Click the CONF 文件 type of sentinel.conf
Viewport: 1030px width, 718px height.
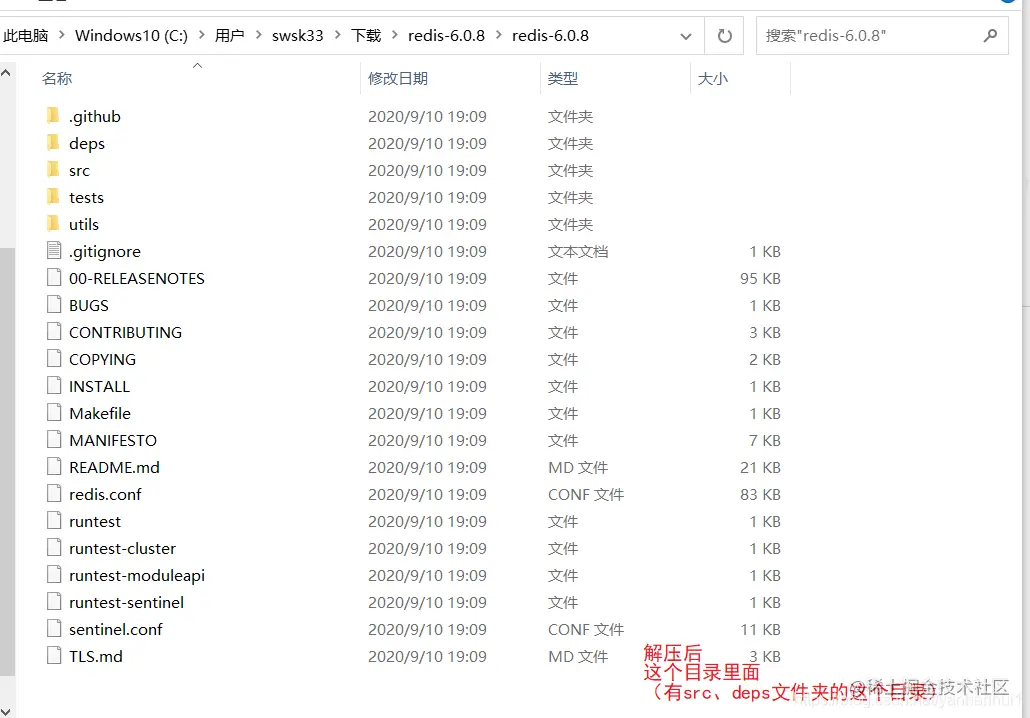586,629
